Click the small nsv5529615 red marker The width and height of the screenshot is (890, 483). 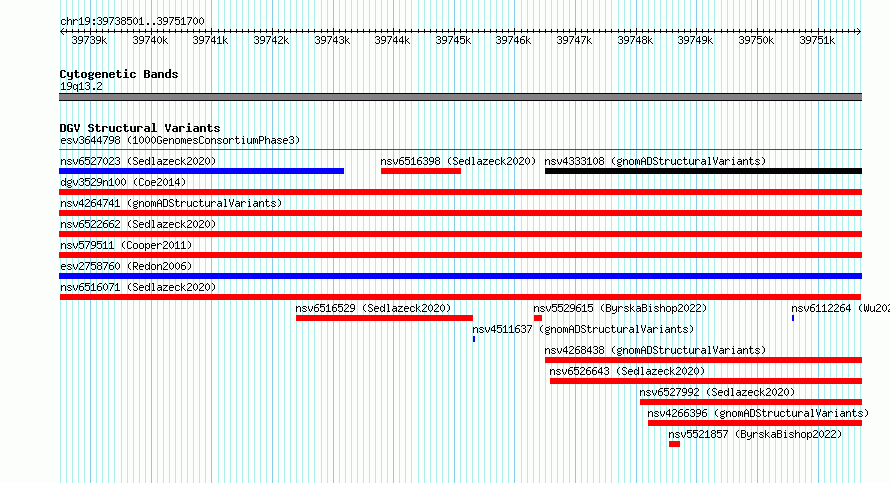point(538,318)
